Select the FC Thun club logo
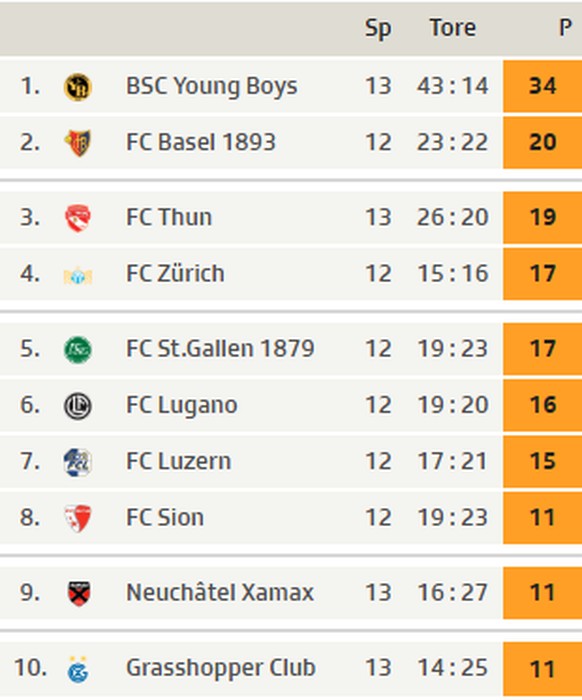582x700 pixels. click(x=78, y=218)
